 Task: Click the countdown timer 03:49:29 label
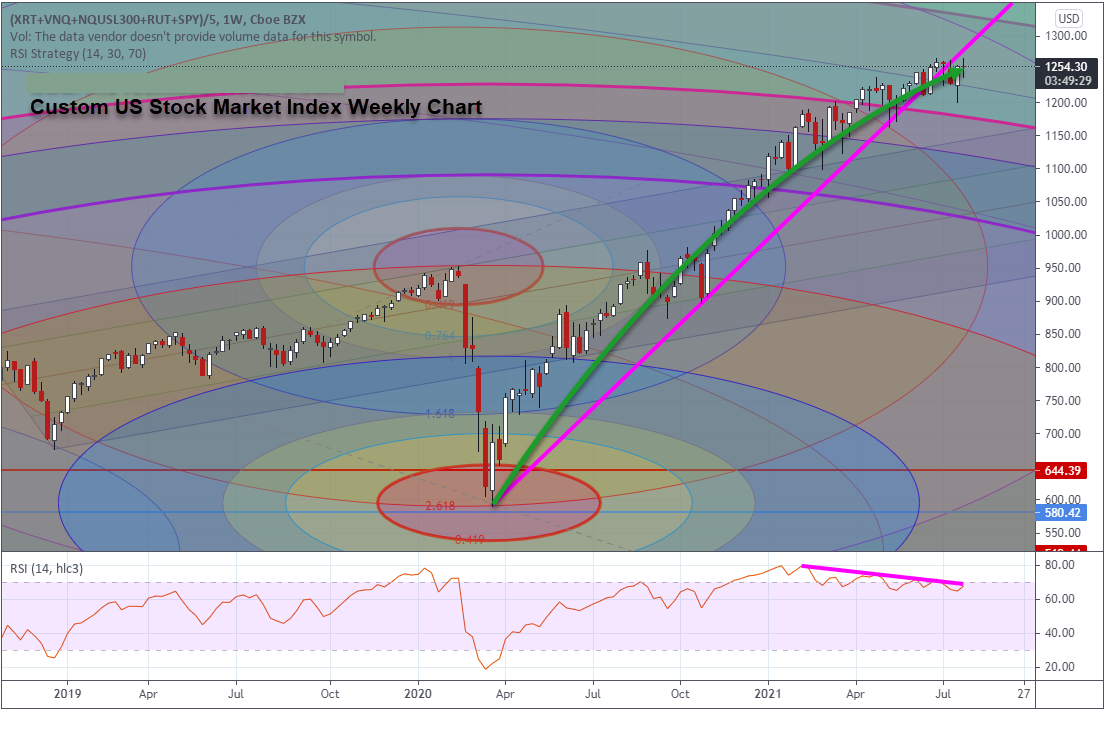coord(1068,80)
